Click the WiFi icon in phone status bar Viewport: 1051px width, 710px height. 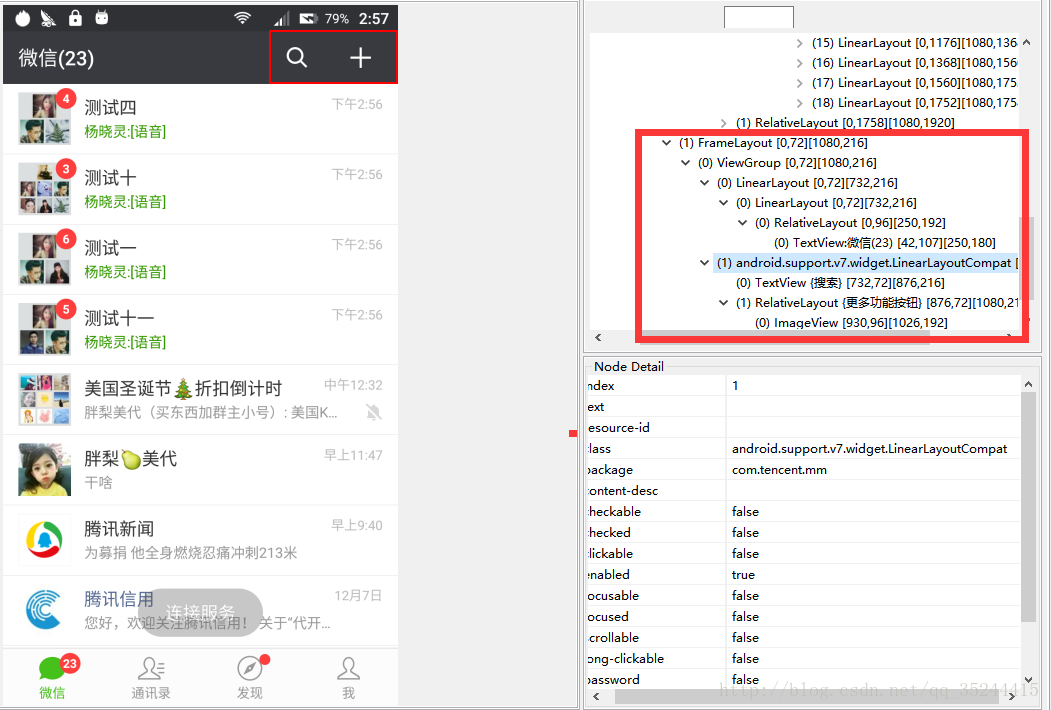point(242,18)
